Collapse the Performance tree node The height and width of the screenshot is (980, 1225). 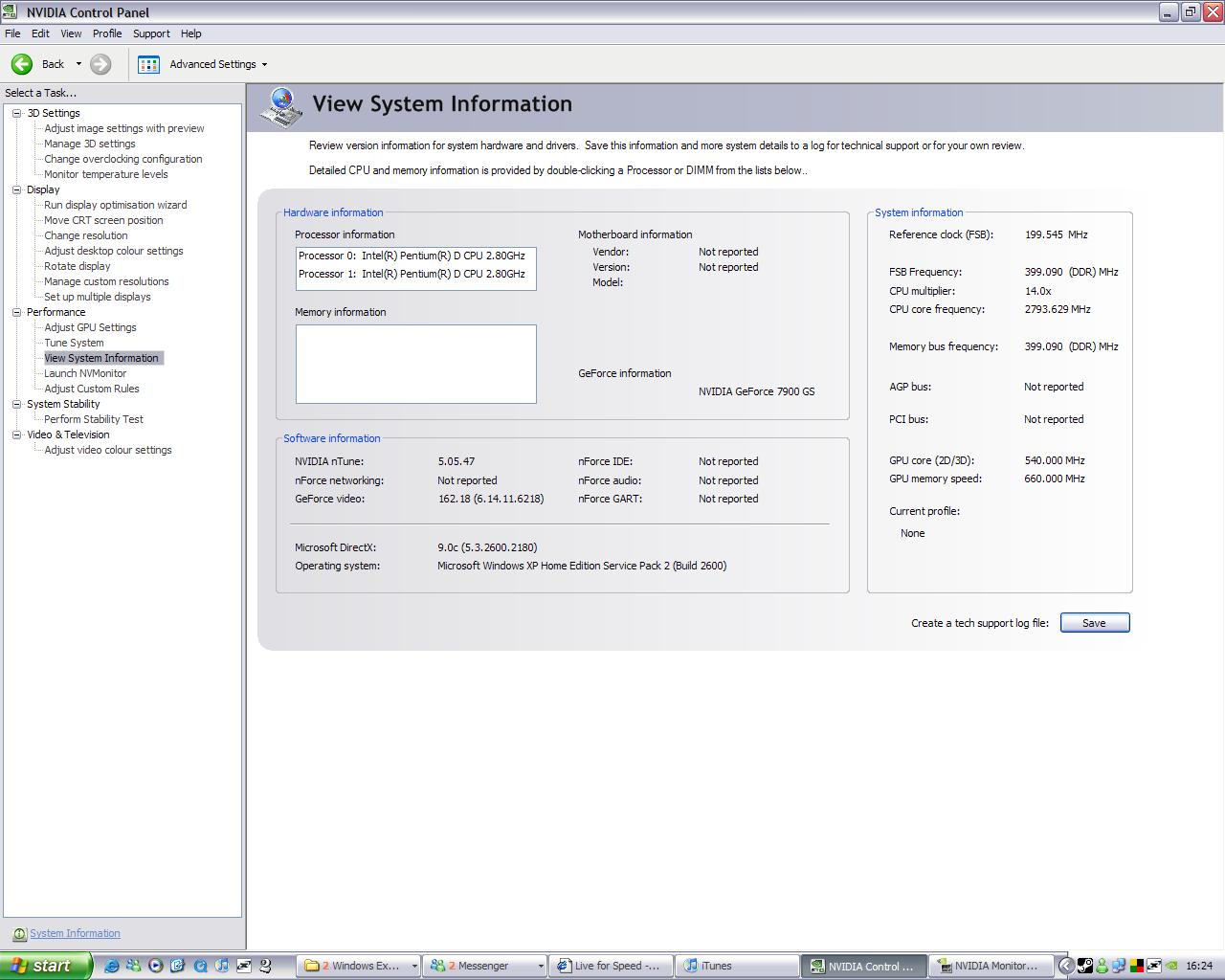pos(16,312)
